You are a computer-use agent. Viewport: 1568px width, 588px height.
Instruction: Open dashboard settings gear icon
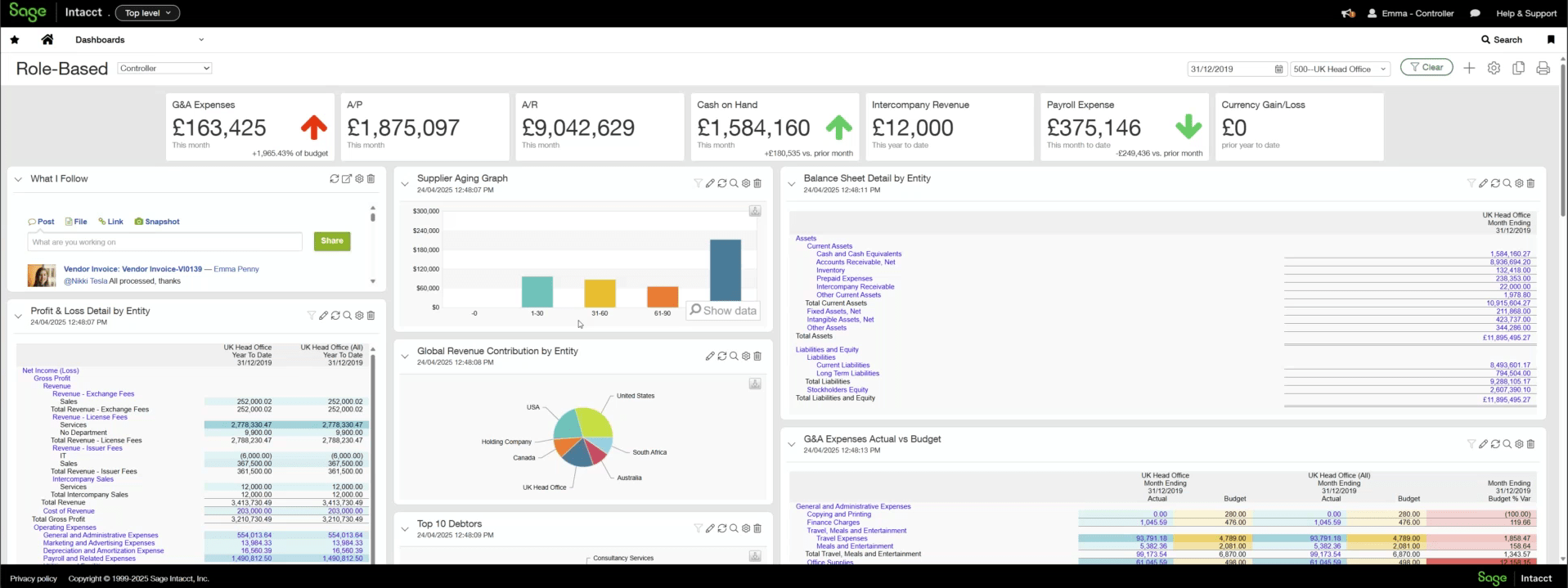(1494, 68)
